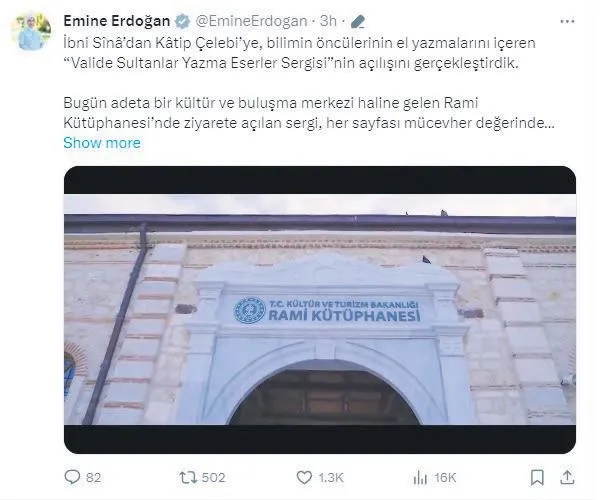Image resolution: width=600 pixels, height=500 pixels.
Task: Click the 502 reposts count
Action: pyautogui.click(x=213, y=477)
